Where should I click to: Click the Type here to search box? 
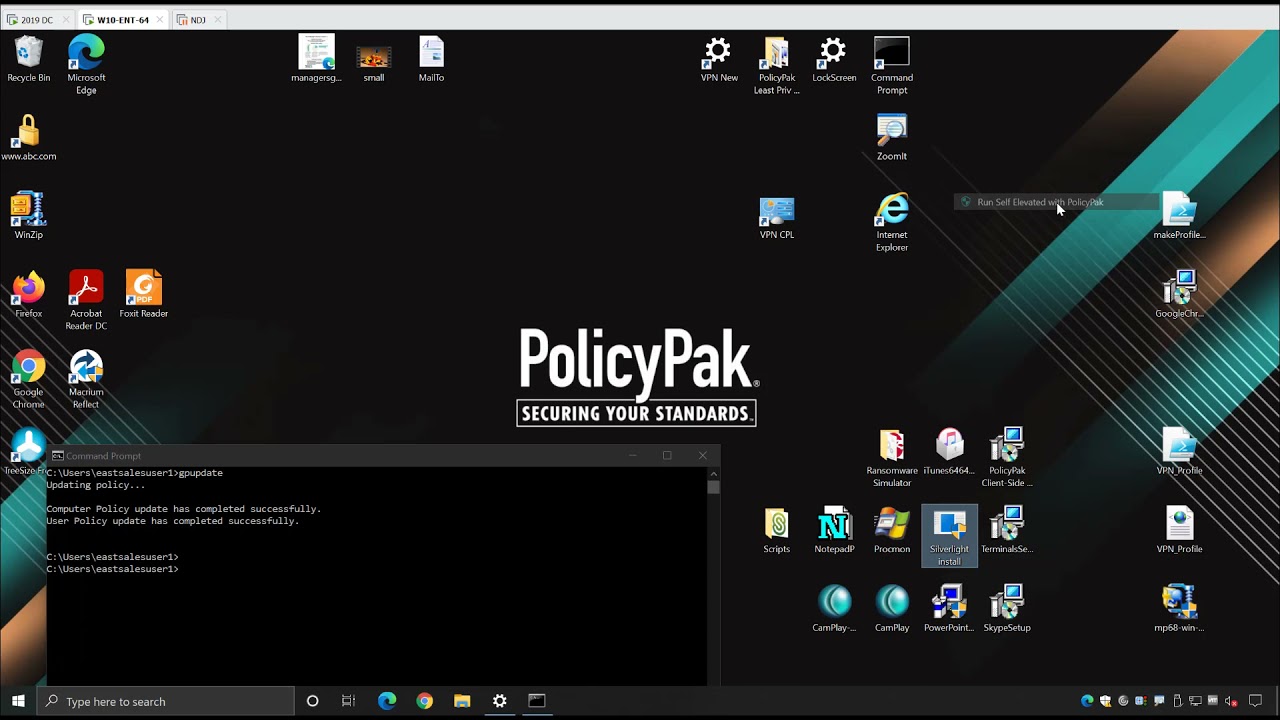[165, 701]
